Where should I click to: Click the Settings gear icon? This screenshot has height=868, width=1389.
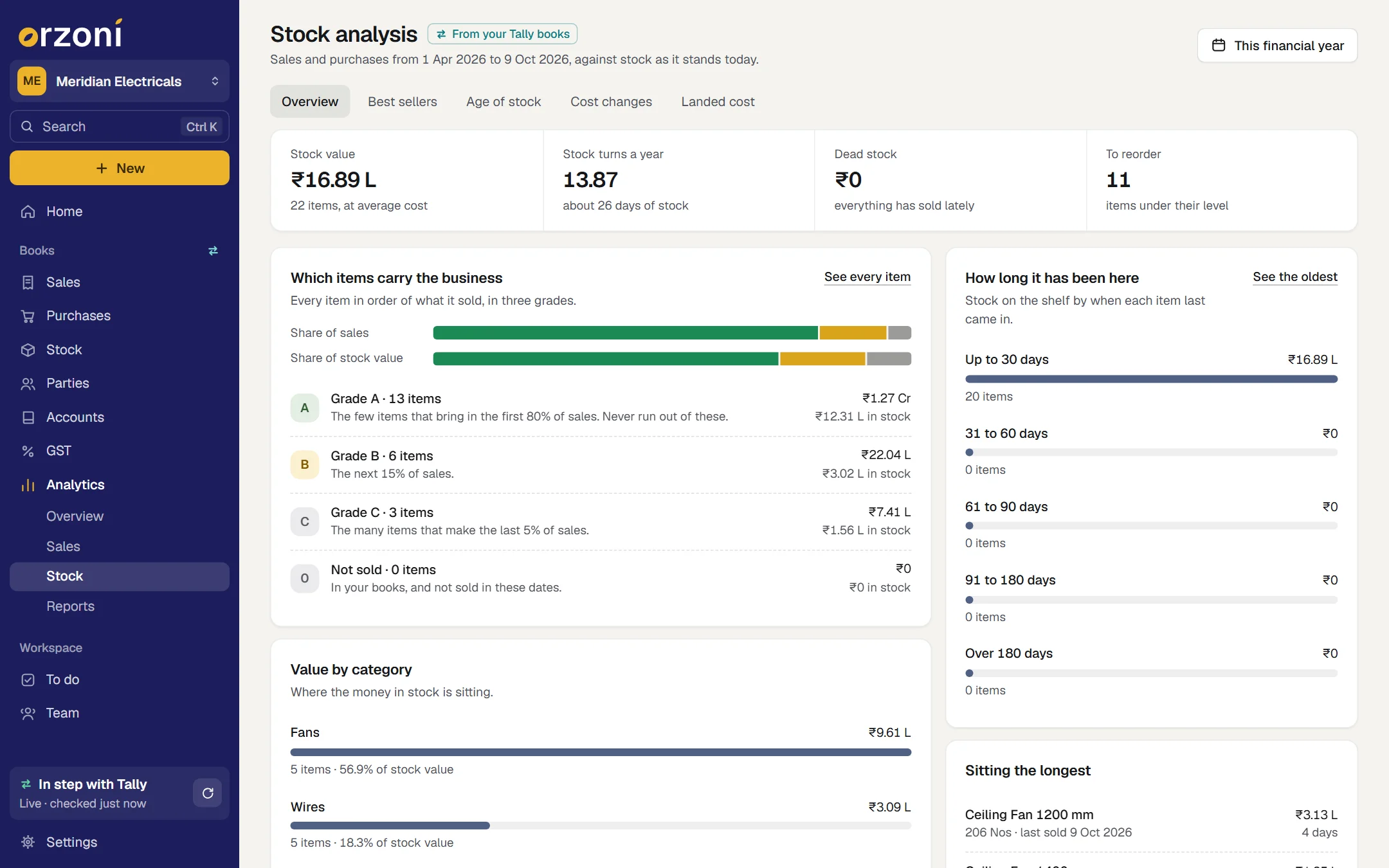point(28,842)
